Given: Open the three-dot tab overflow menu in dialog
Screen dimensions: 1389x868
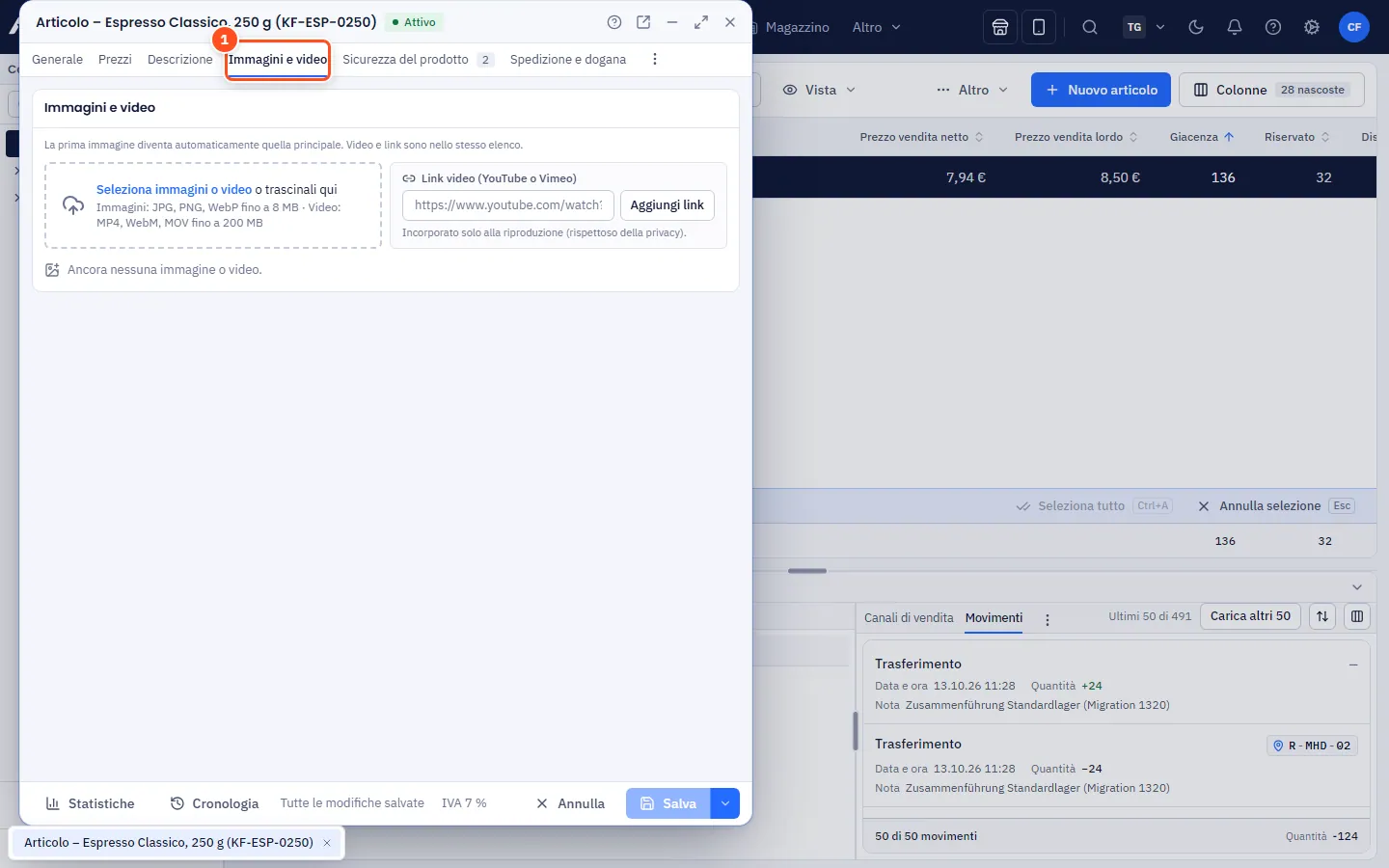Looking at the screenshot, I should (655, 59).
